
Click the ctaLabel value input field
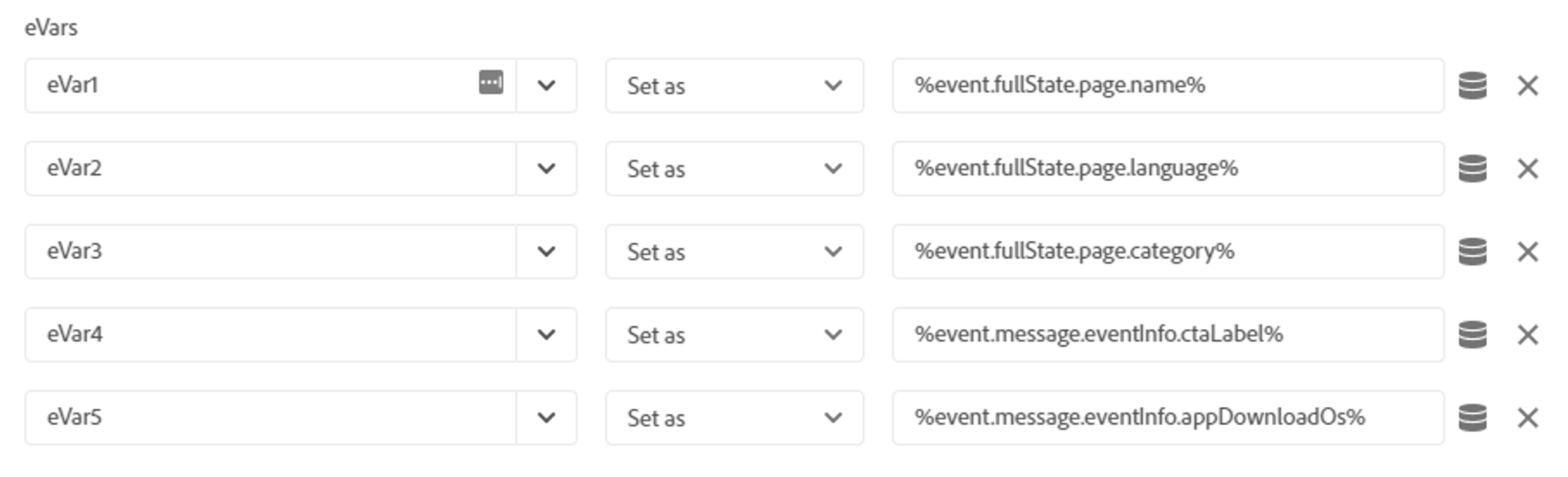1167,334
